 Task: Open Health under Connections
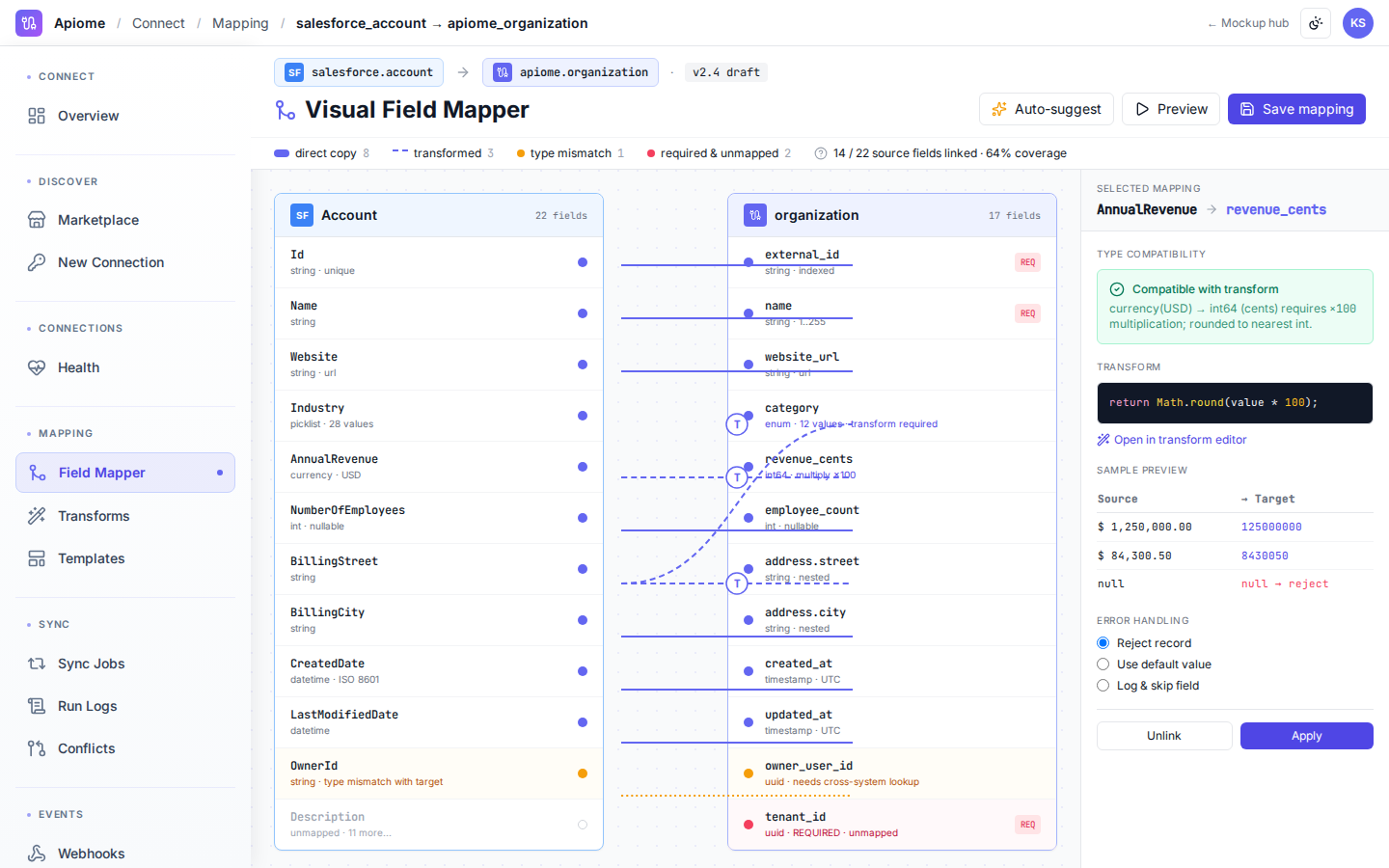coord(125,367)
